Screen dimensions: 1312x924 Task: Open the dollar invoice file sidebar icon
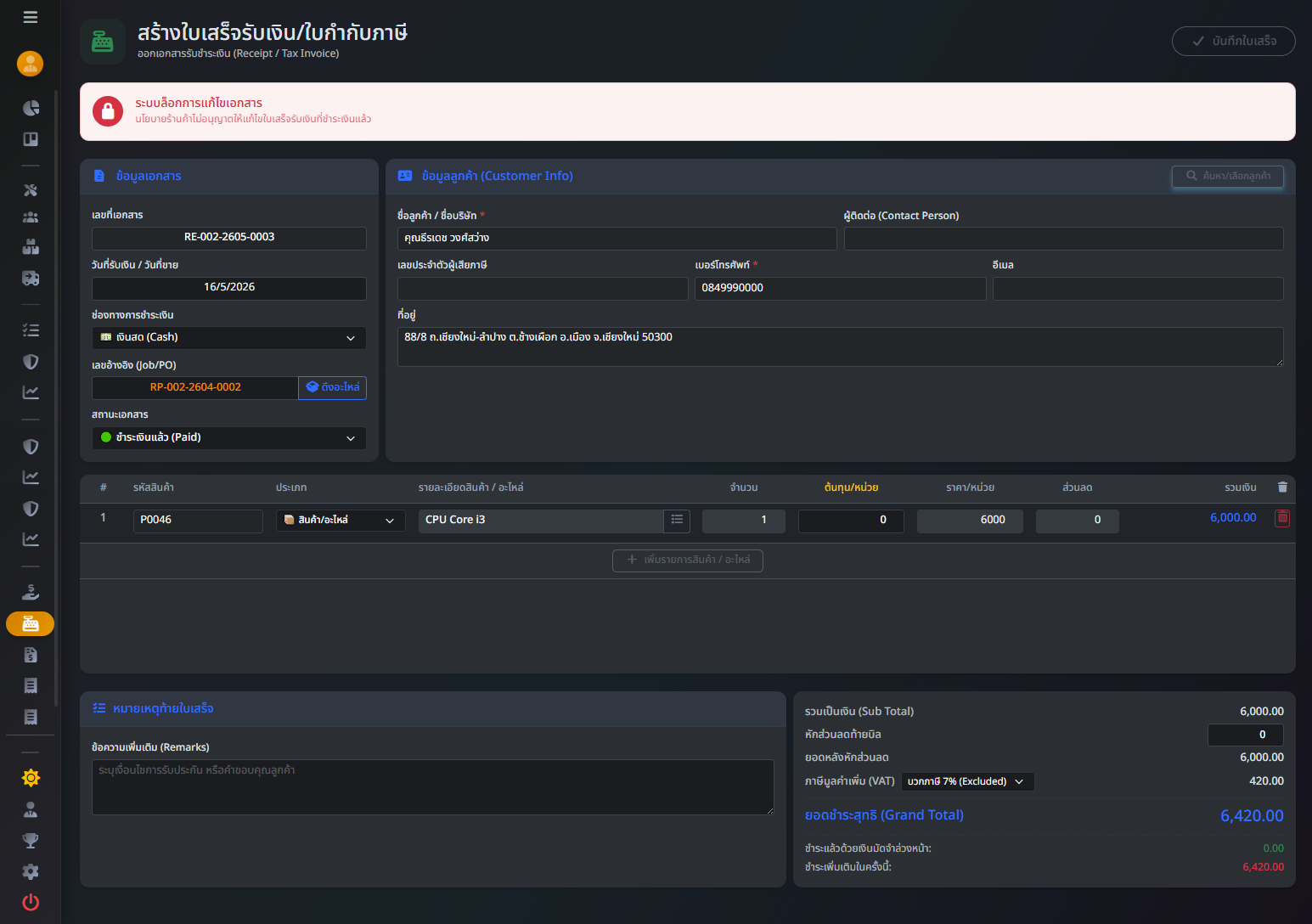[31, 655]
